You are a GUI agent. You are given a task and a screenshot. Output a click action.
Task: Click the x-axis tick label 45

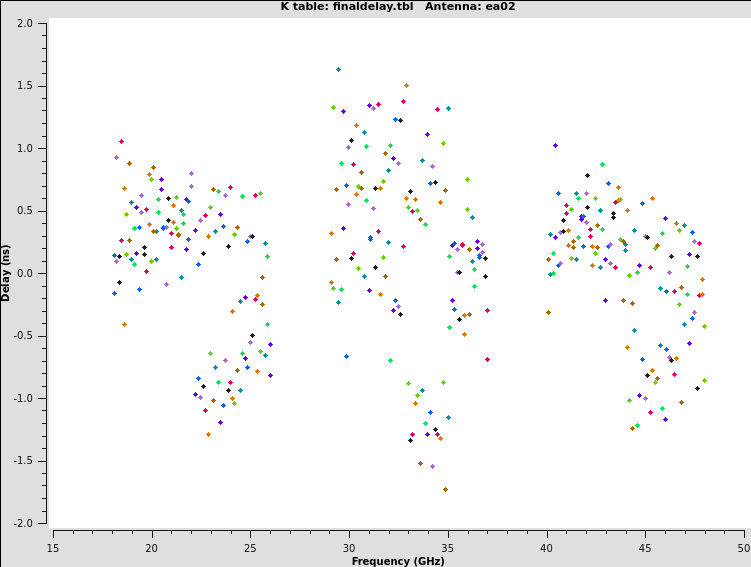pyautogui.click(x=645, y=547)
